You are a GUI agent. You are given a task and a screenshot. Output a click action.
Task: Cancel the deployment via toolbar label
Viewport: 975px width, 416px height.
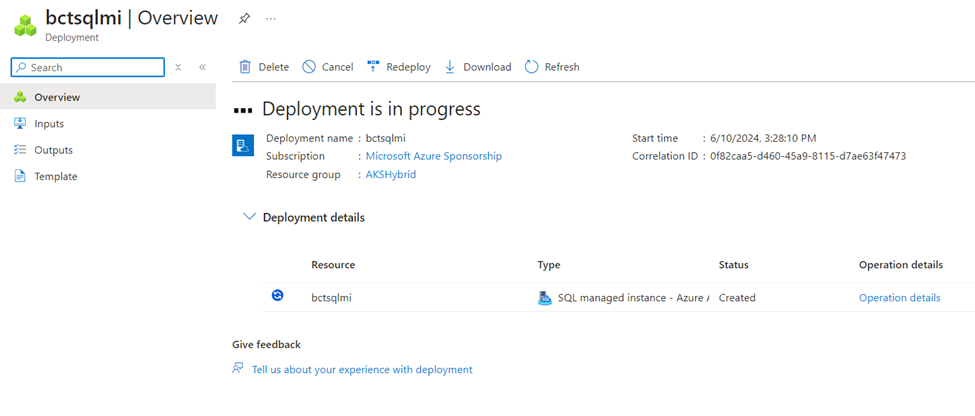point(338,67)
